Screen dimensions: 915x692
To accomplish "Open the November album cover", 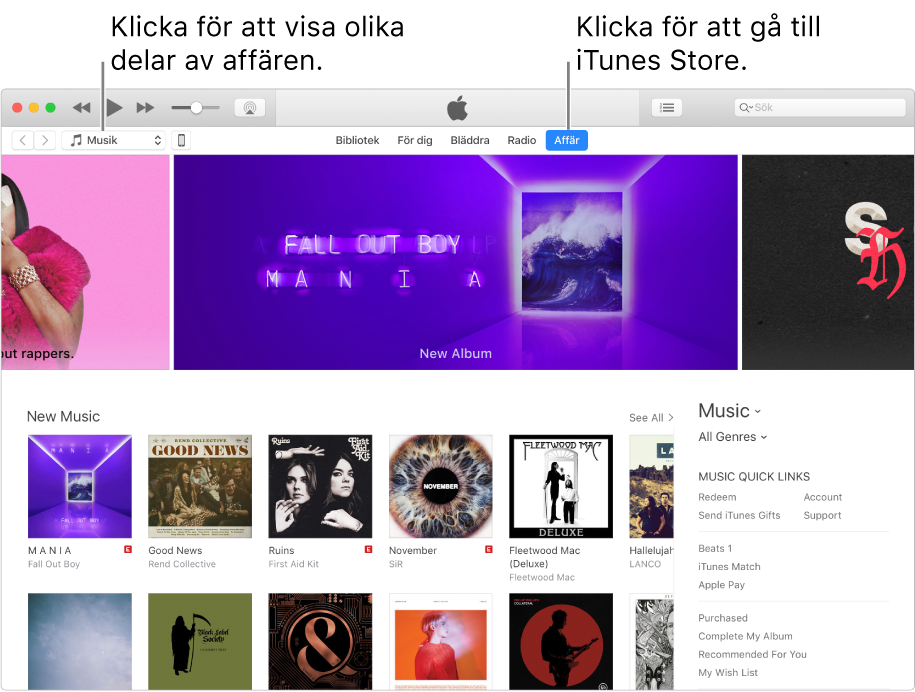I will click(x=441, y=486).
